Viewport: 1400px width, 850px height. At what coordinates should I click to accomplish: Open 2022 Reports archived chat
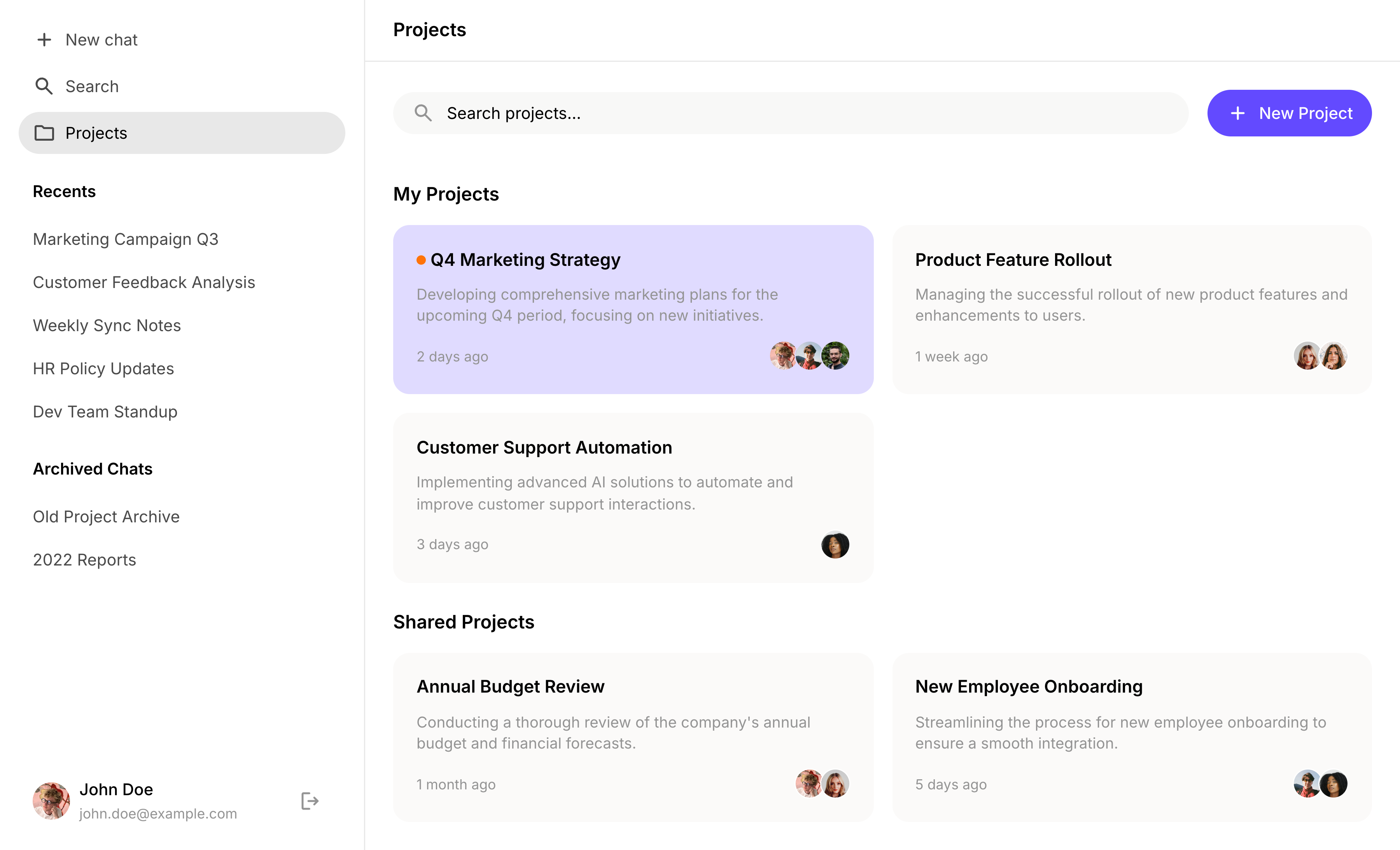coord(85,560)
